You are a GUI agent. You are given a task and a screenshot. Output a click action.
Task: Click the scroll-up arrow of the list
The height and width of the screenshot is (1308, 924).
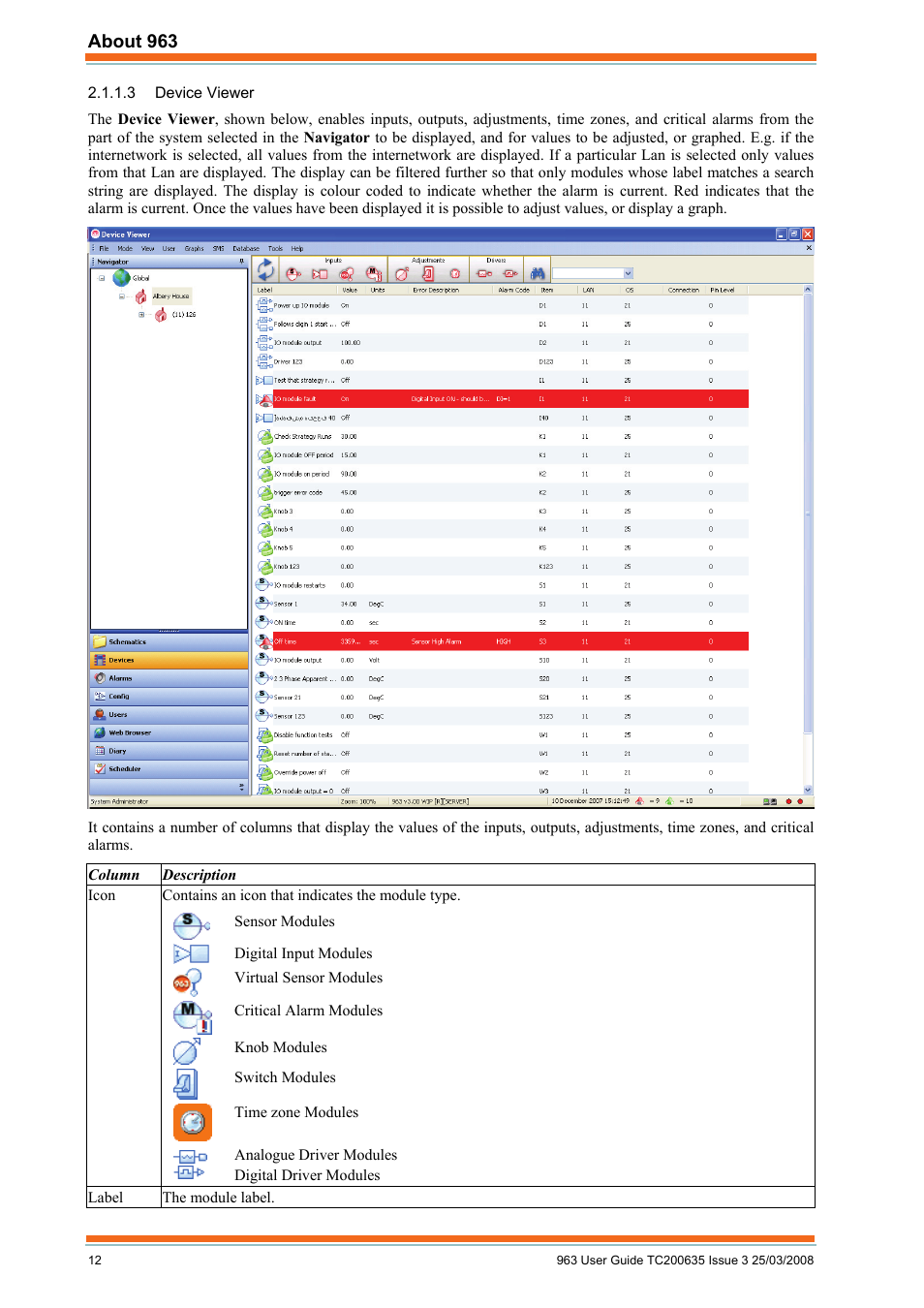pos(808,290)
